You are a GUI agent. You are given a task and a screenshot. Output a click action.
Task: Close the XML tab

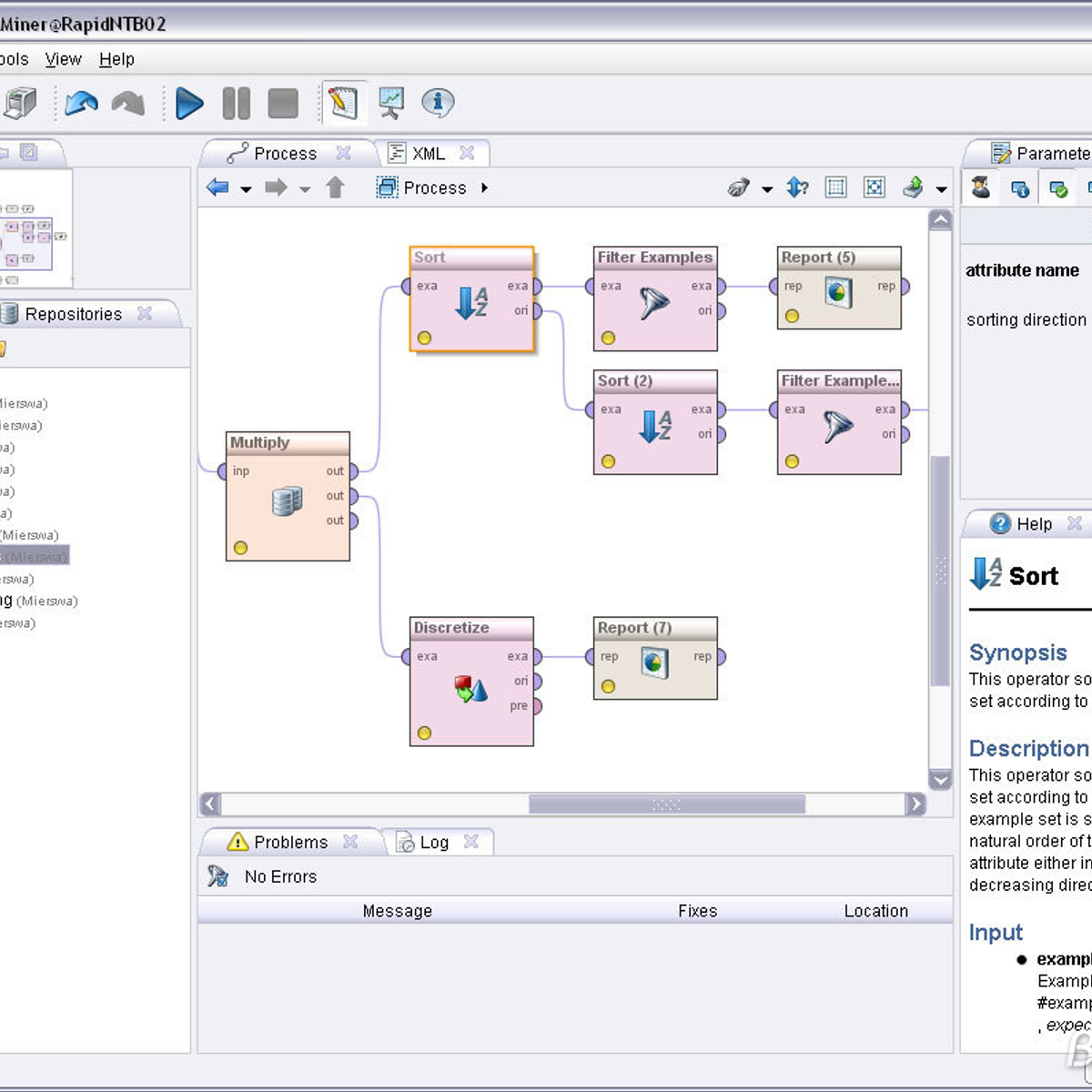point(467,153)
